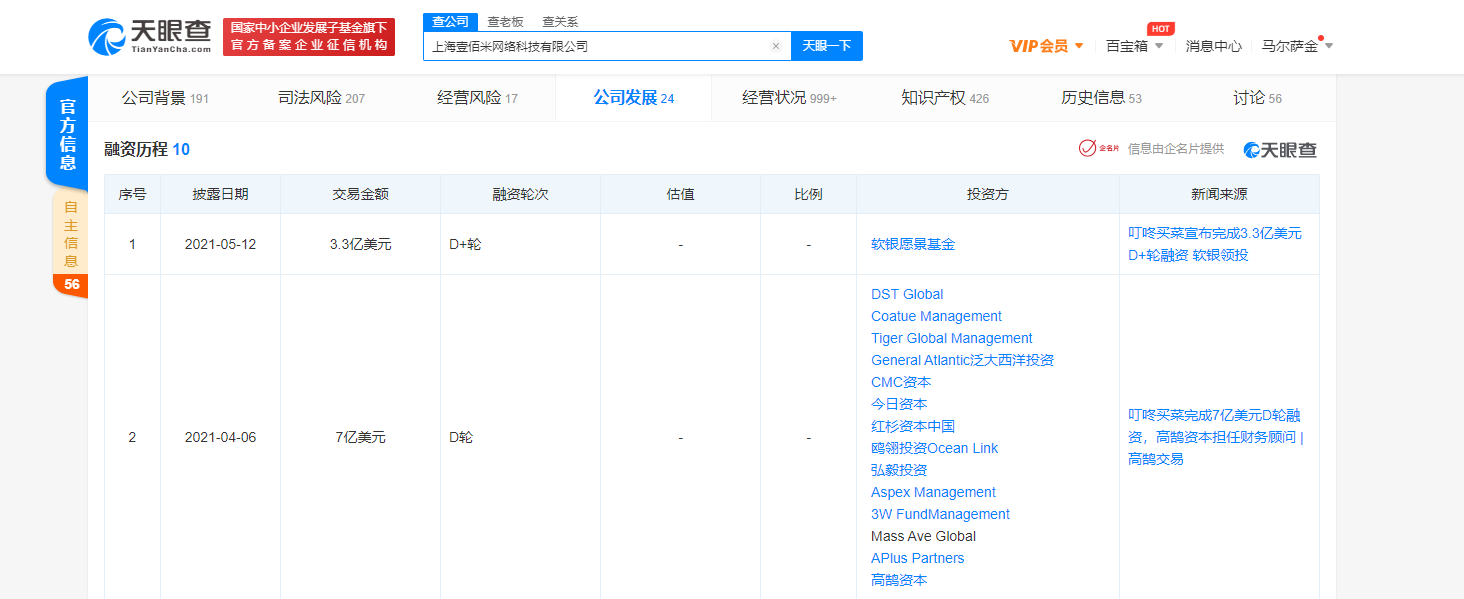Click the amount cell 3.3亿美元
The image size is (1464, 599).
(360, 244)
